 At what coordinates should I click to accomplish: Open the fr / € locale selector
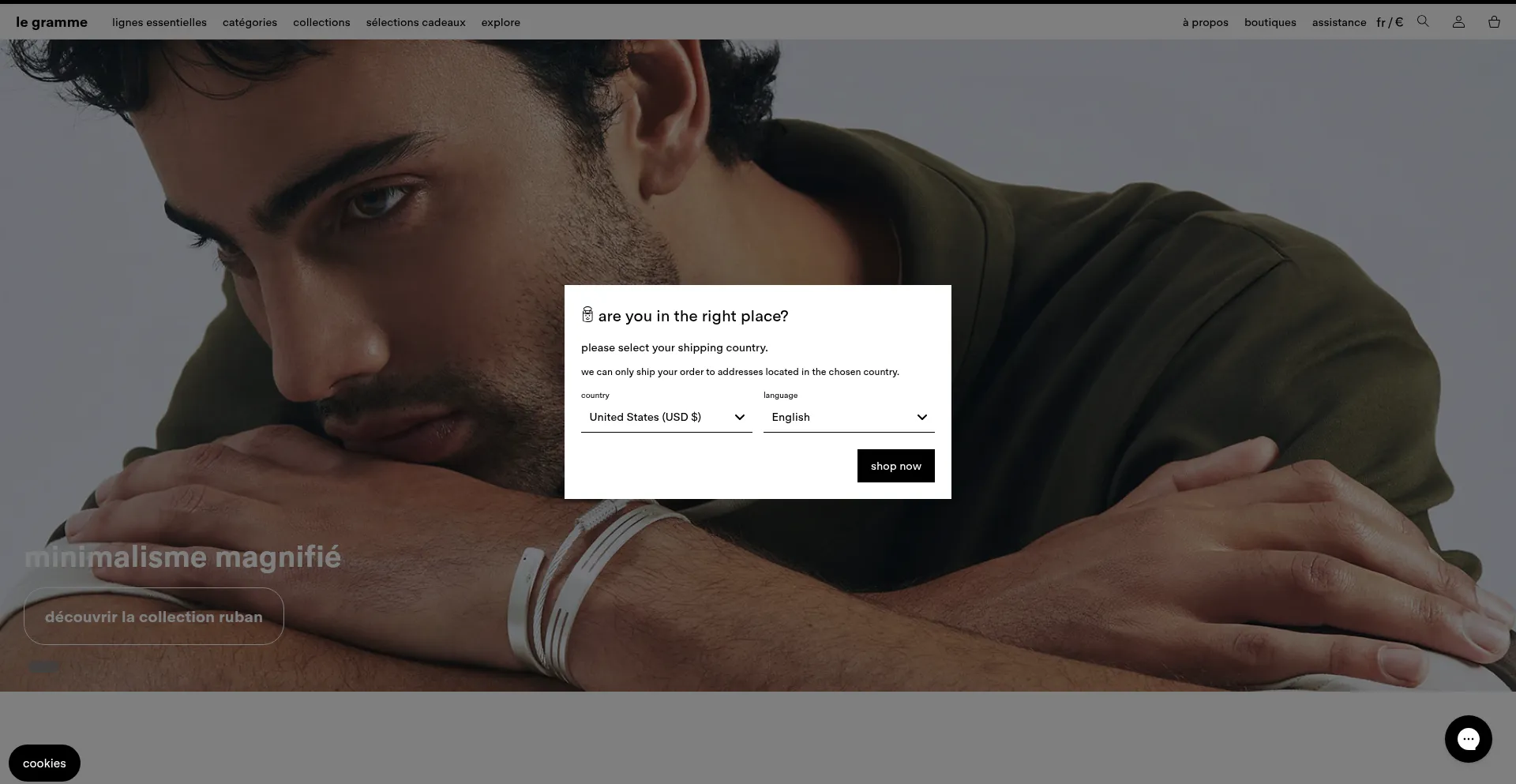pos(1389,22)
